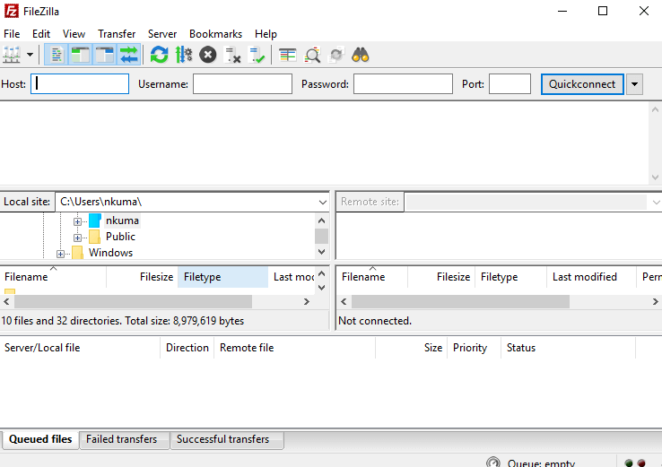Reconnect to the last used server
662x467 pixels.
pyautogui.click(x=257, y=55)
